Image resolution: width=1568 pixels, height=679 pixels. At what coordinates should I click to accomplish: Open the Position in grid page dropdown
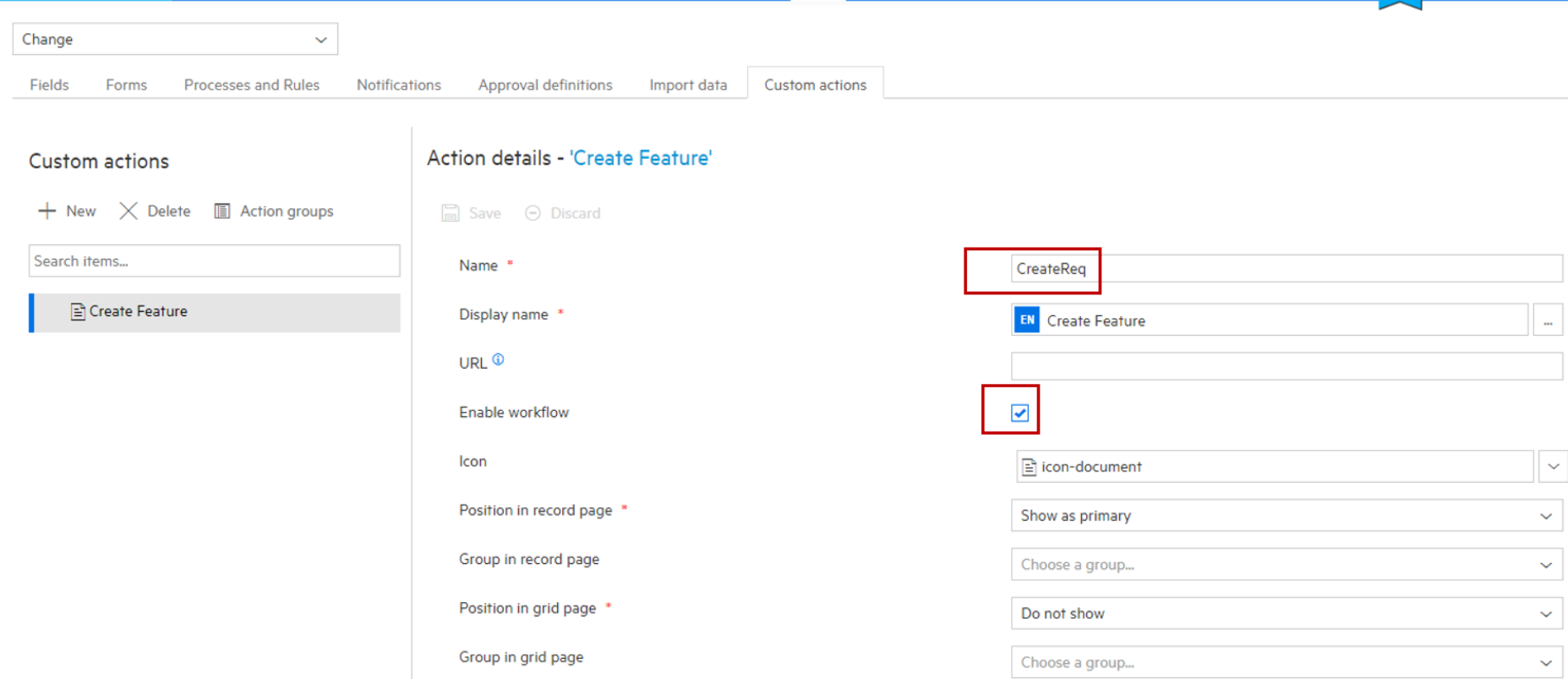(x=1287, y=613)
